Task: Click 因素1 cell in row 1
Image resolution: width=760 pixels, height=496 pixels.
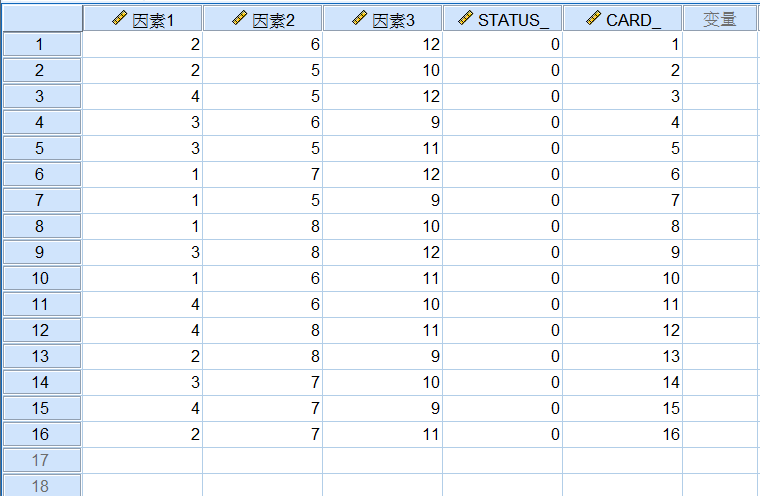Action: click(142, 45)
